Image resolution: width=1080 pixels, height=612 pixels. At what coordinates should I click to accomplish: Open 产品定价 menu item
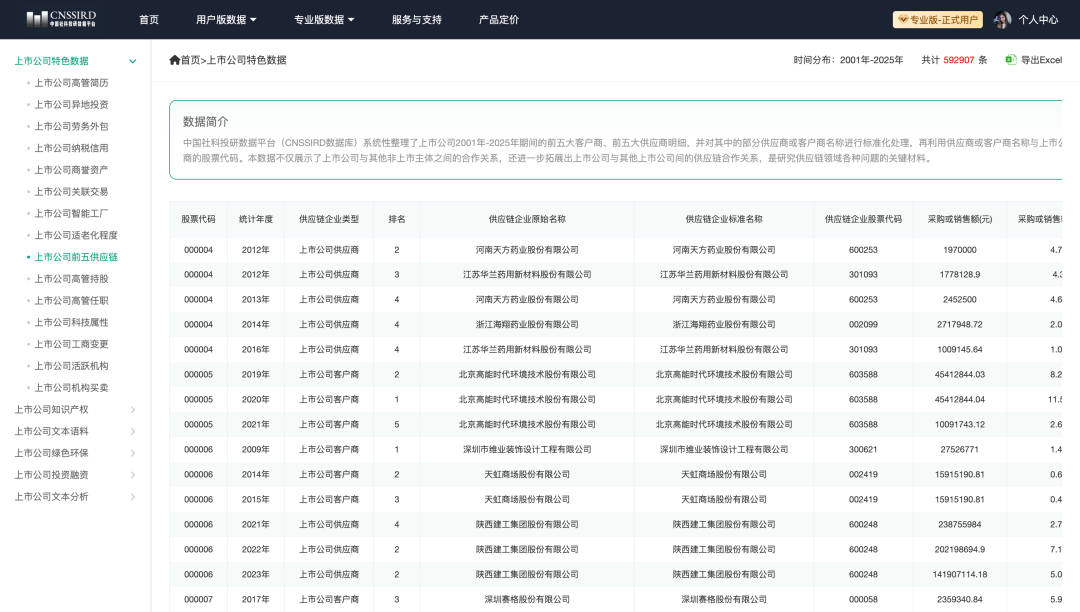[499, 19]
